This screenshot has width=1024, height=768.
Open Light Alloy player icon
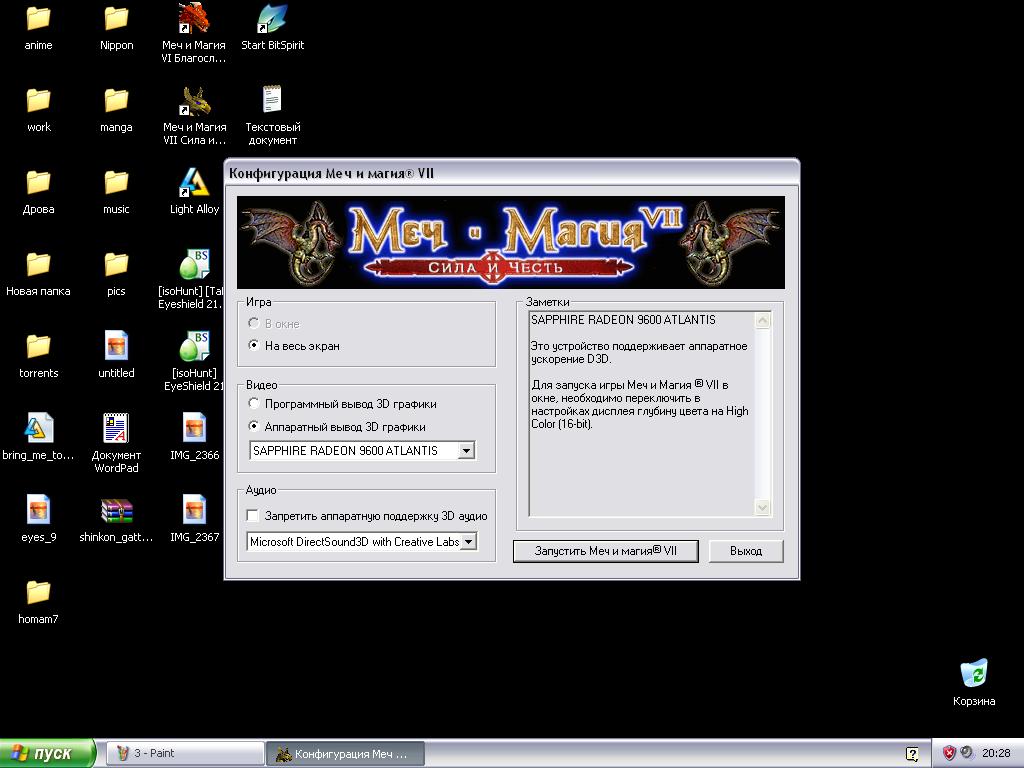coord(194,184)
